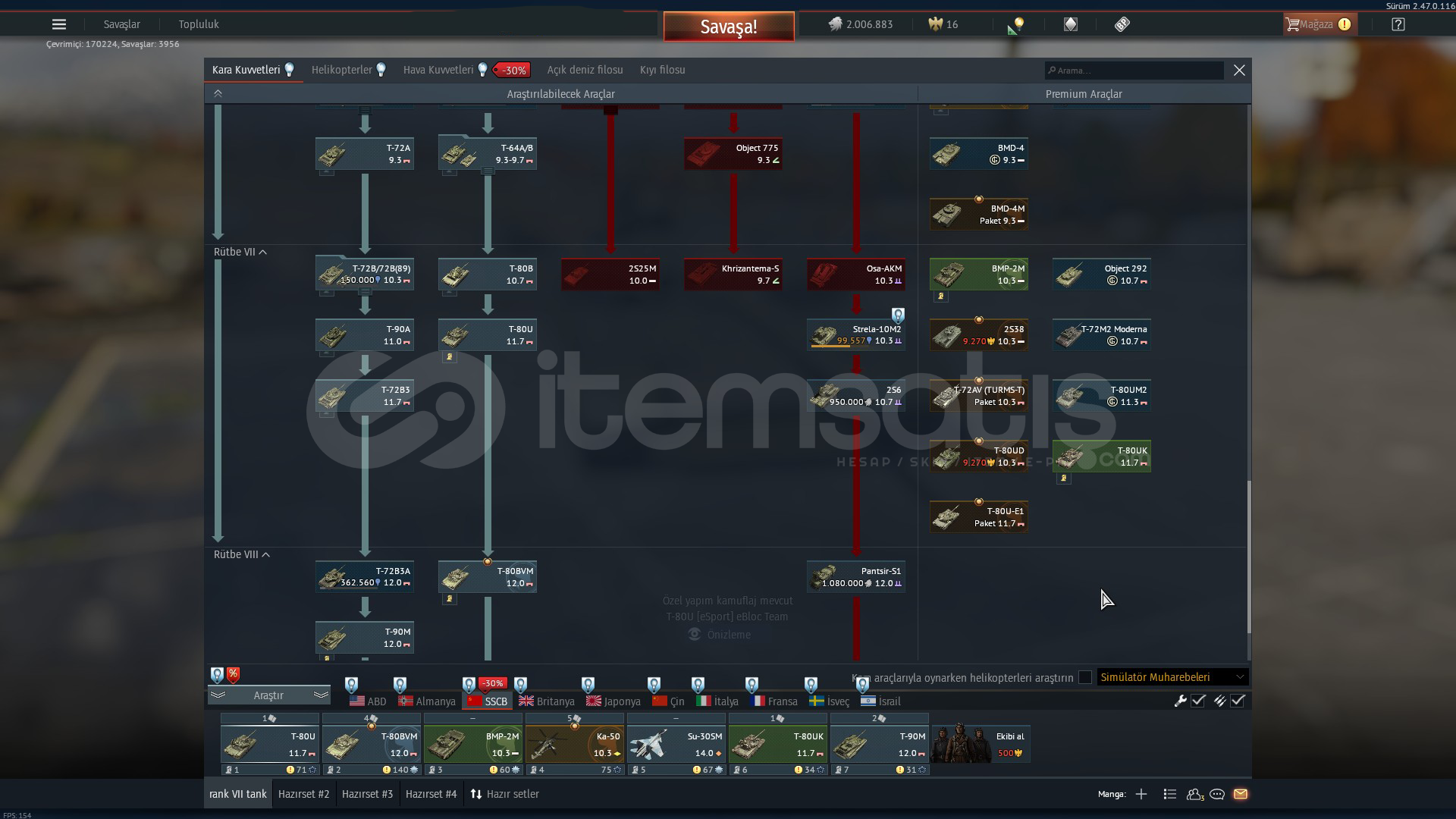Select the T-80U-E1 pack vehicle card
Image resolution: width=1456 pixels, height=819 pixels.
click(x=979, y=517)
